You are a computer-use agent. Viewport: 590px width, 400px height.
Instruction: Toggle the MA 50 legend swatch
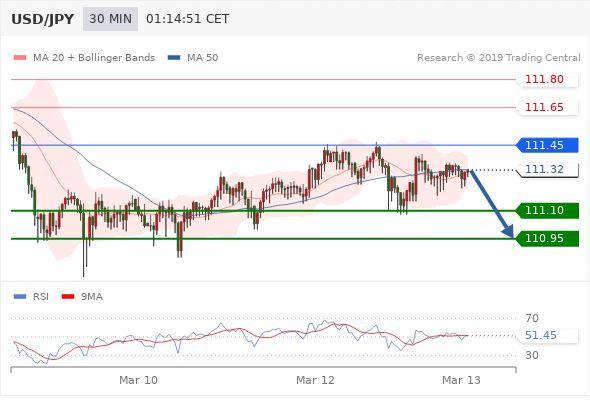[x=174, y=58]
